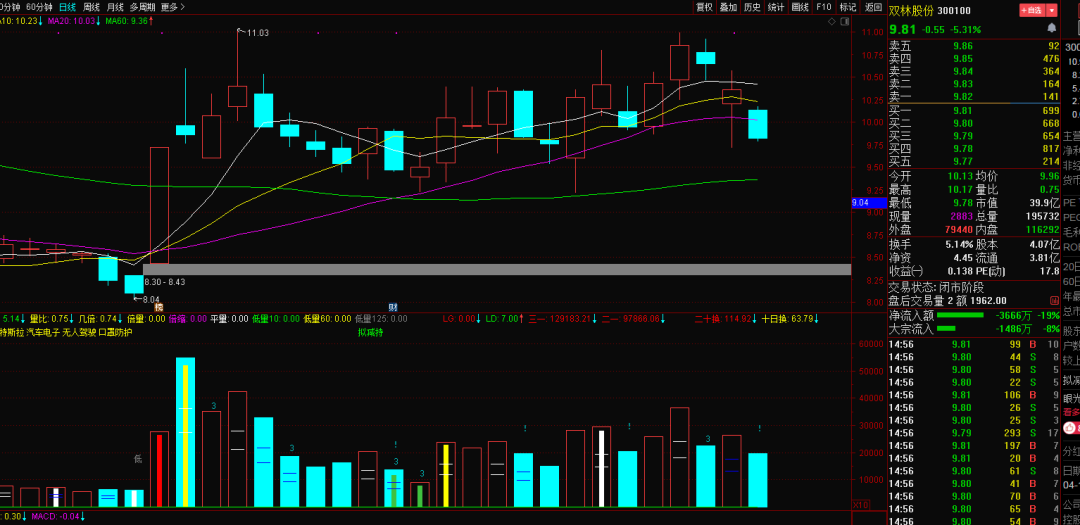Click the 榜 marker below the candlesticks
1080x525 pixels.
click(x=158, y=307)
